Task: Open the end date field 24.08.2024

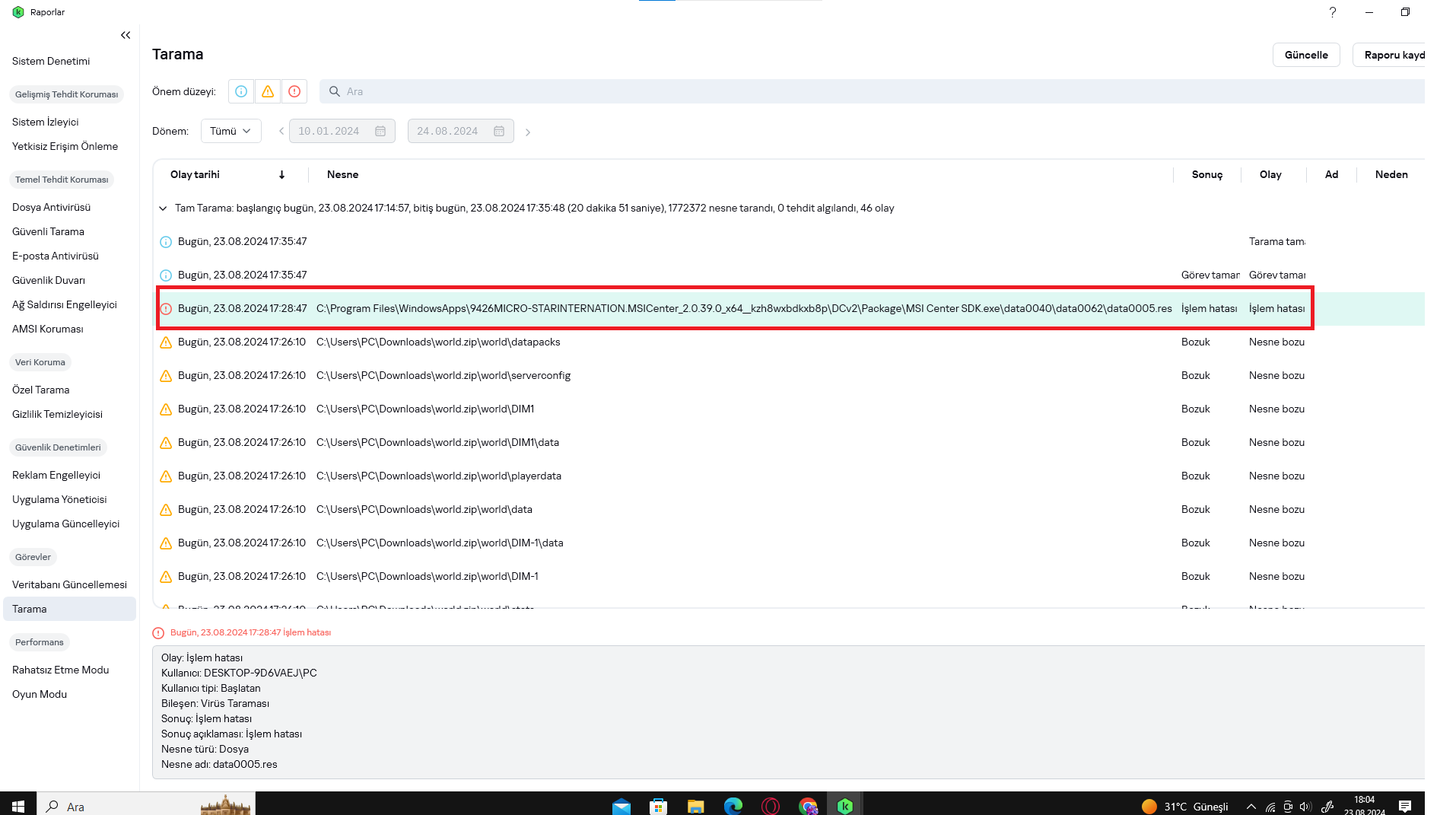Action: click(x=461, y=131)
